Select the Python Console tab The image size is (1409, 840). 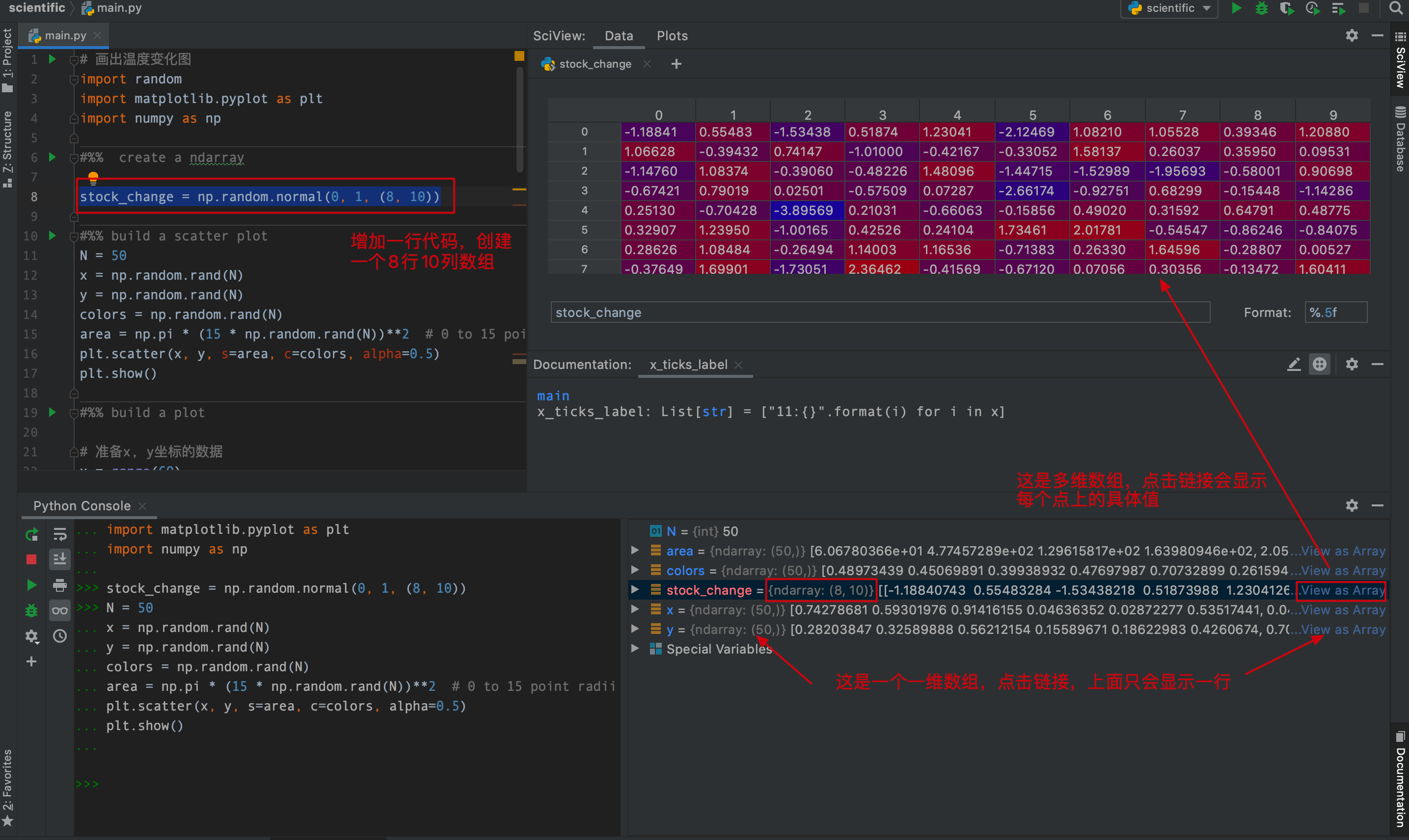81,505
